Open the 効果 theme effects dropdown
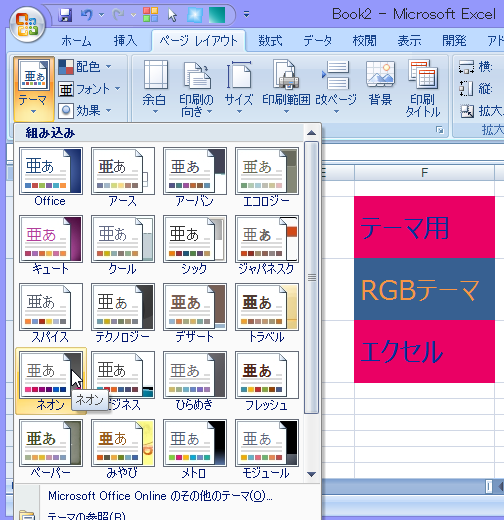The width and height of the screenshot is (504, 520). point(85,111)
